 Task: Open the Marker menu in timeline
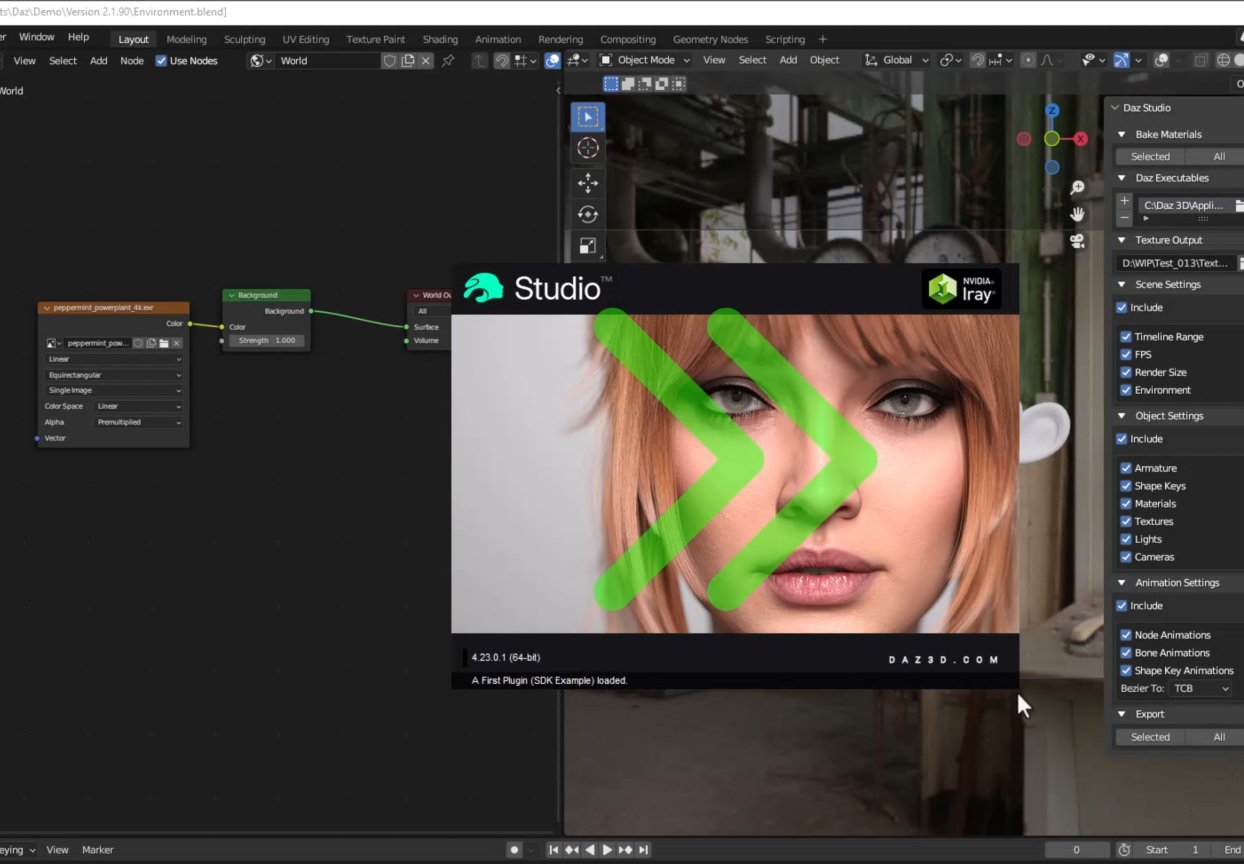click(x=98, y=850)
